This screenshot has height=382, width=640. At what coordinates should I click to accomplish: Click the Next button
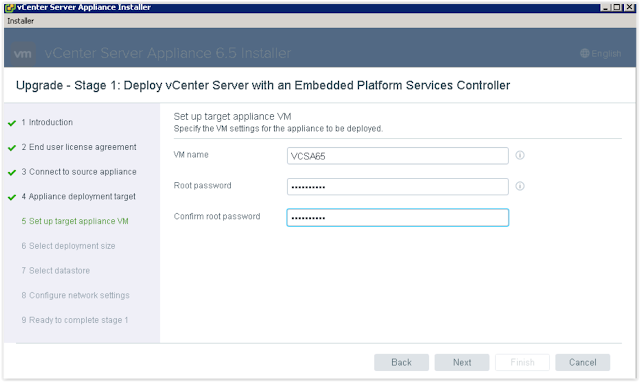tap(462, 362)
